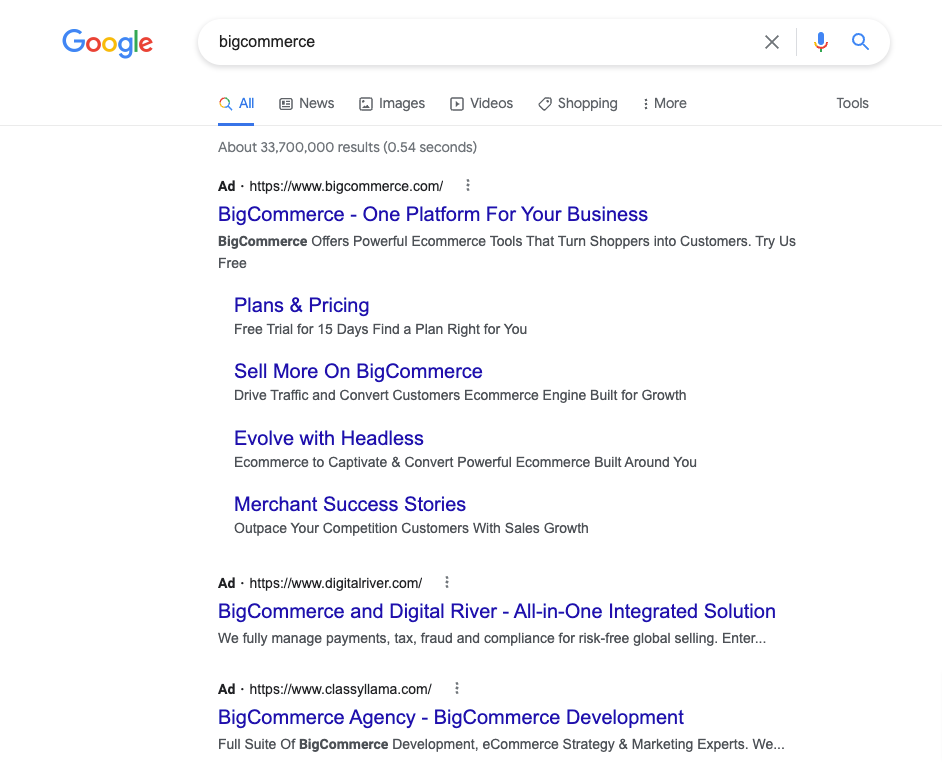
Task: Open the Plans & Pricing sitelink
Action: pos(302,305)
